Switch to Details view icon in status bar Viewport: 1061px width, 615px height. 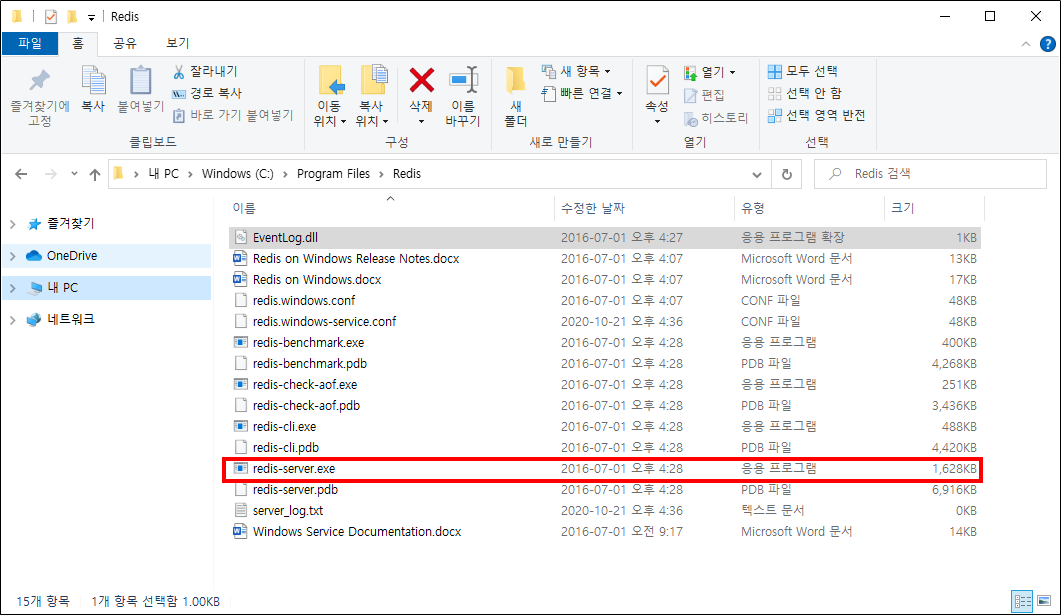coord(1022,601)
